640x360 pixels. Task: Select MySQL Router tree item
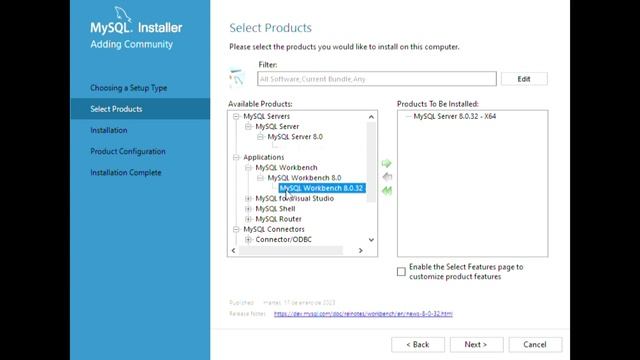[278, 219]
